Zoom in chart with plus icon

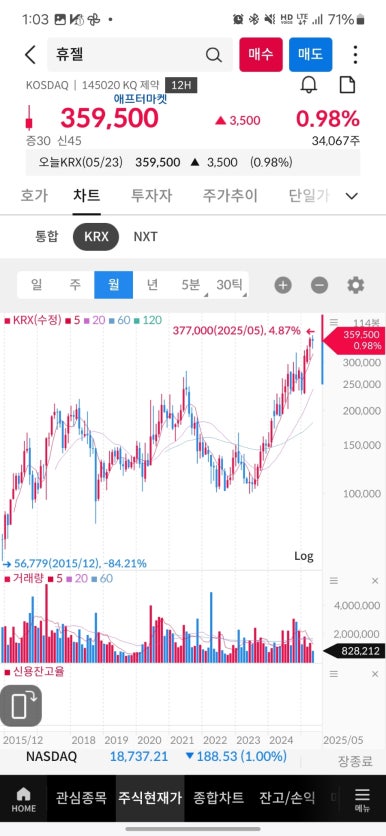(283, 285)
